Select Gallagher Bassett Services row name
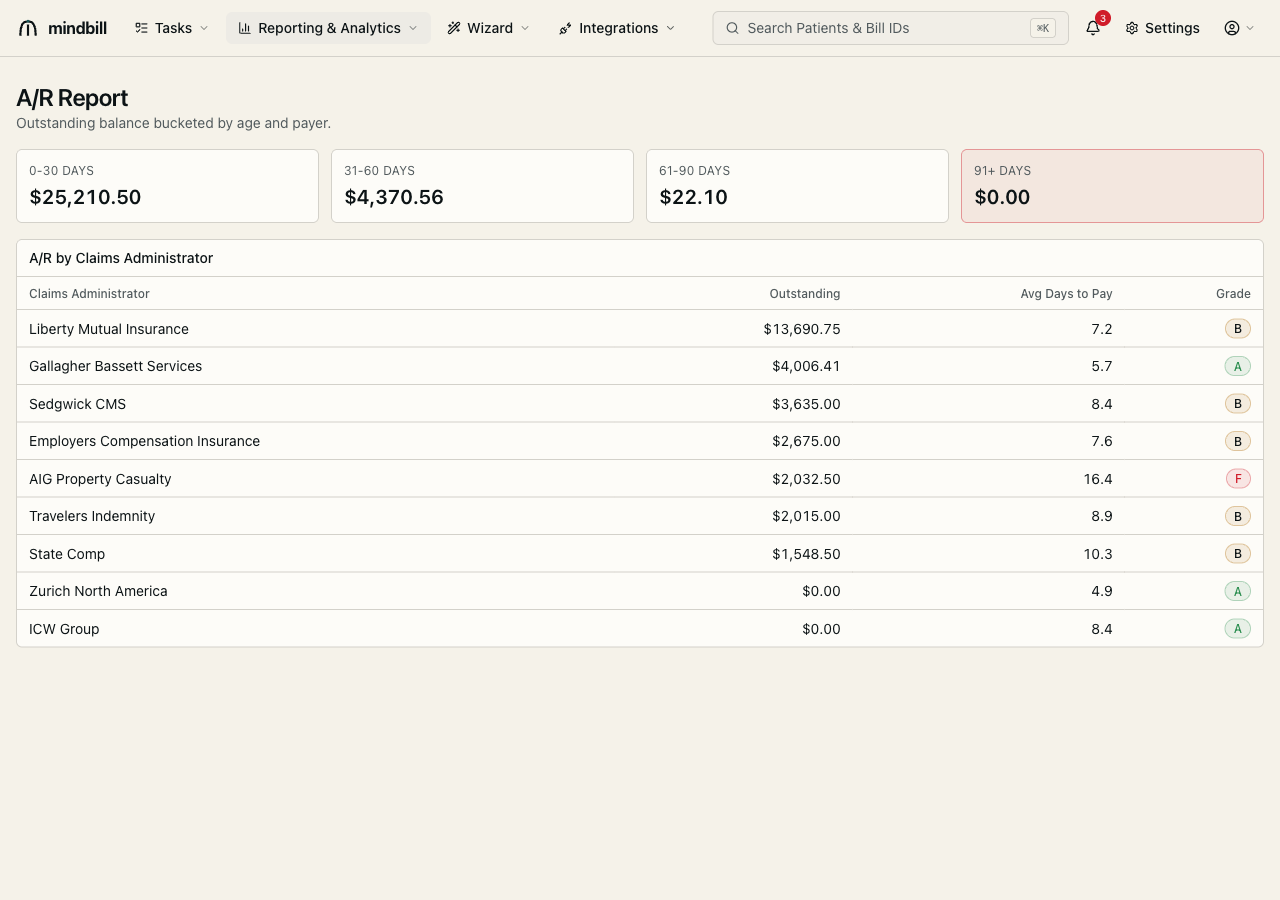Screen dimensions: 1280x900 coord(115,366)
